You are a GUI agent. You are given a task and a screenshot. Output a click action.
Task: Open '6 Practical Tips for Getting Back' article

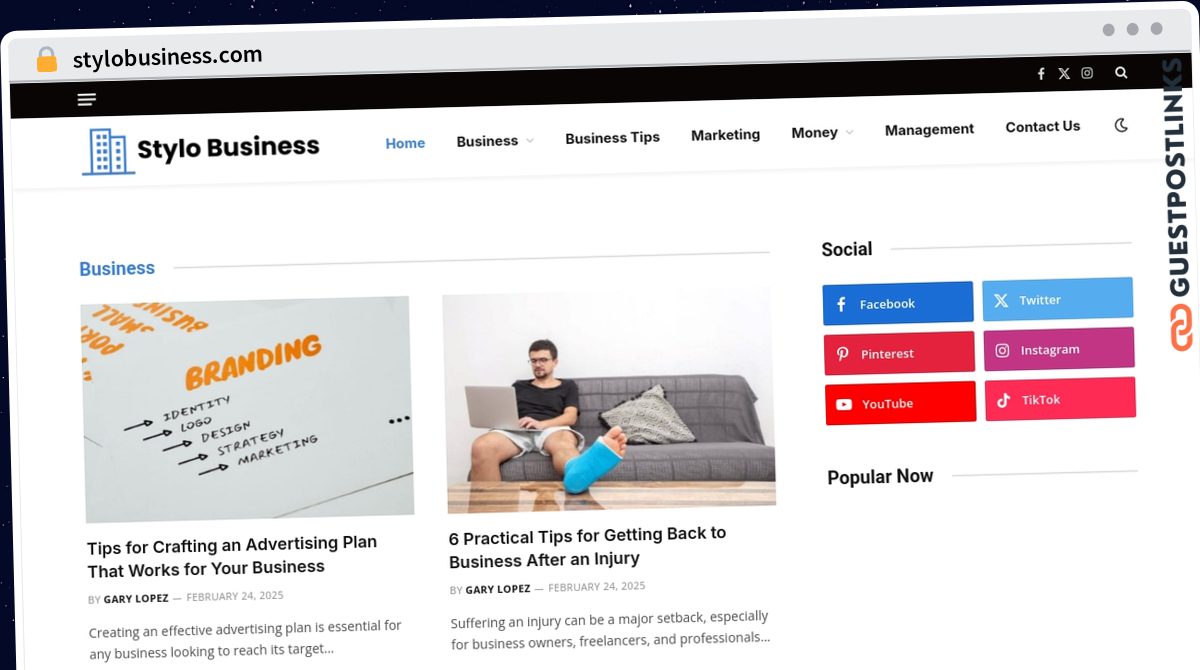587,546
